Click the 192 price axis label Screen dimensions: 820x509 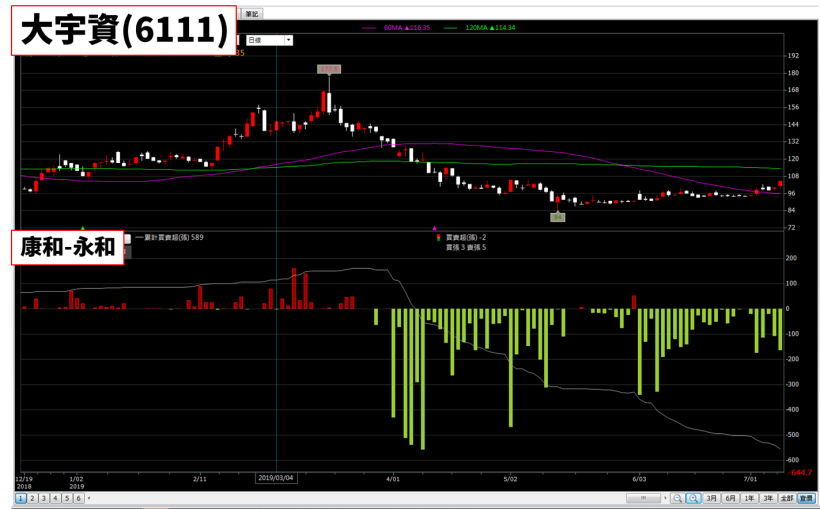pos(793,55)
